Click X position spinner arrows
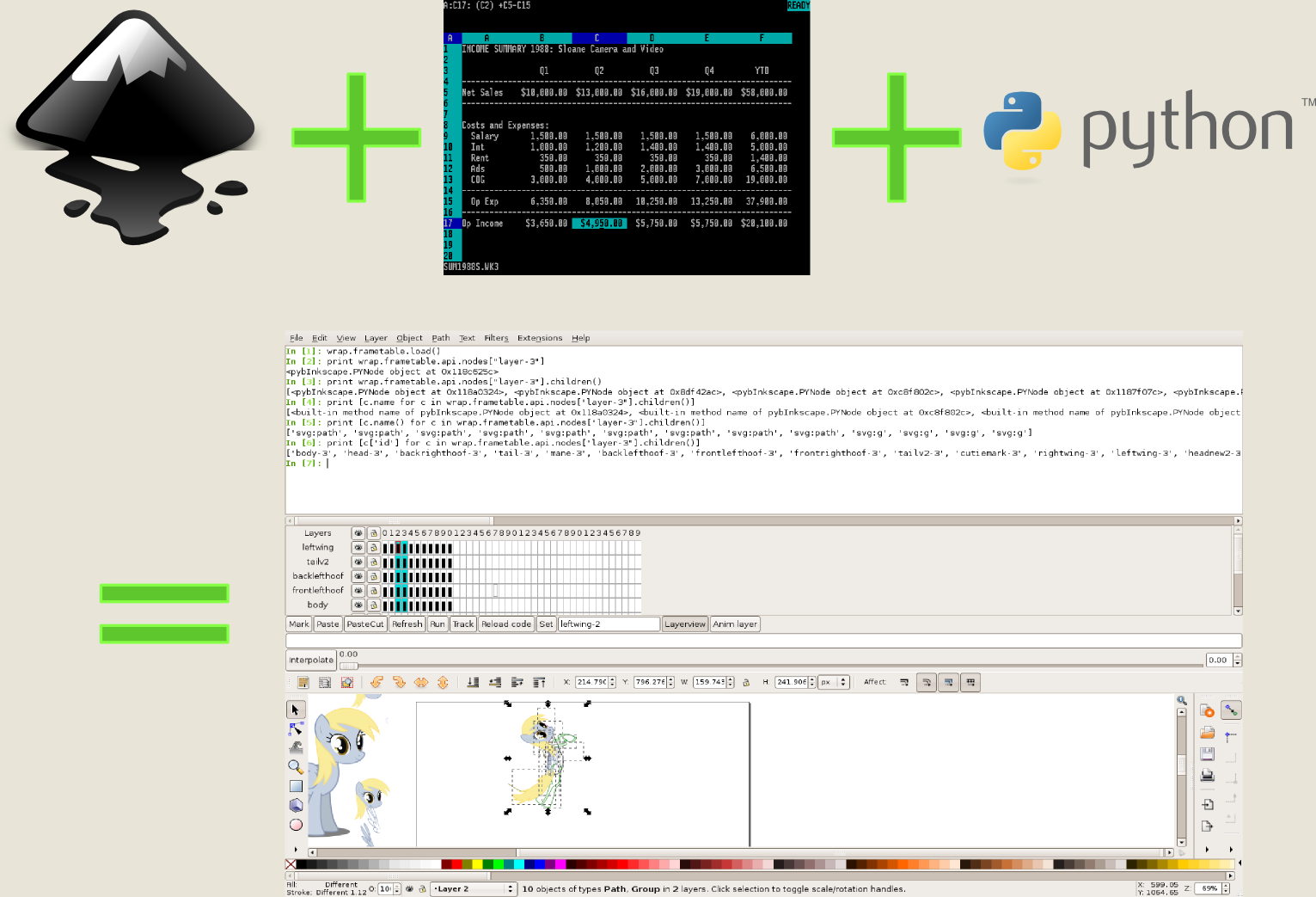Image resolution: width=1316 pixels, height=897 pixels. click(612, 682)
